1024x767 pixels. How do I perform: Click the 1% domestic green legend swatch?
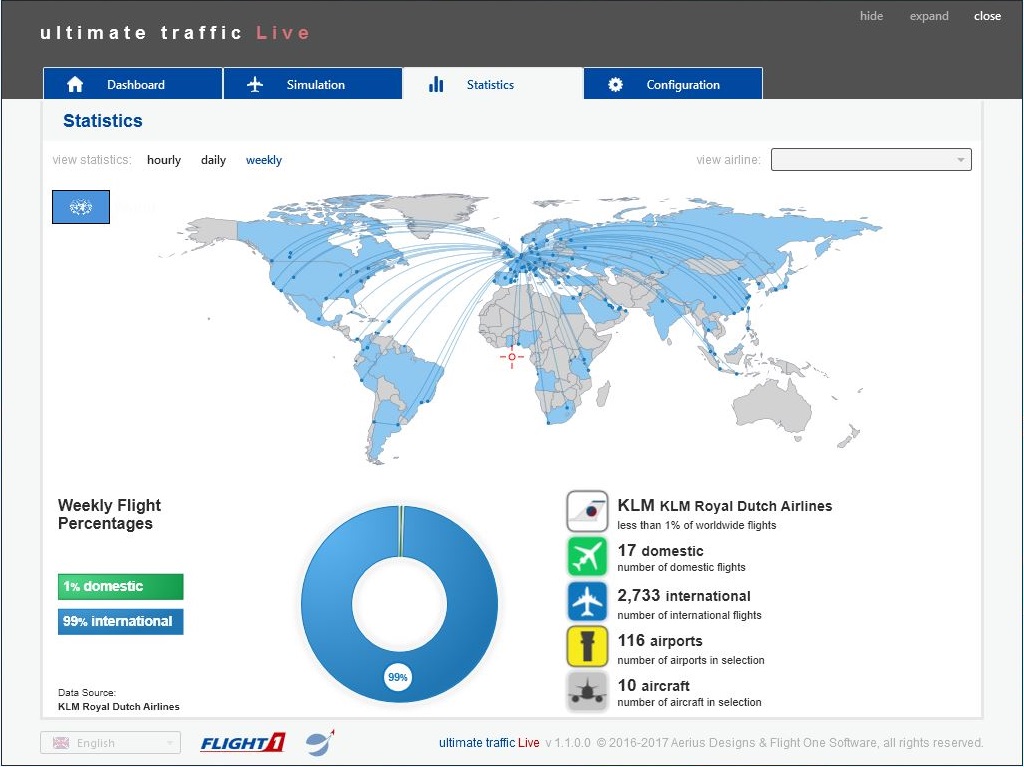(121, 587)
